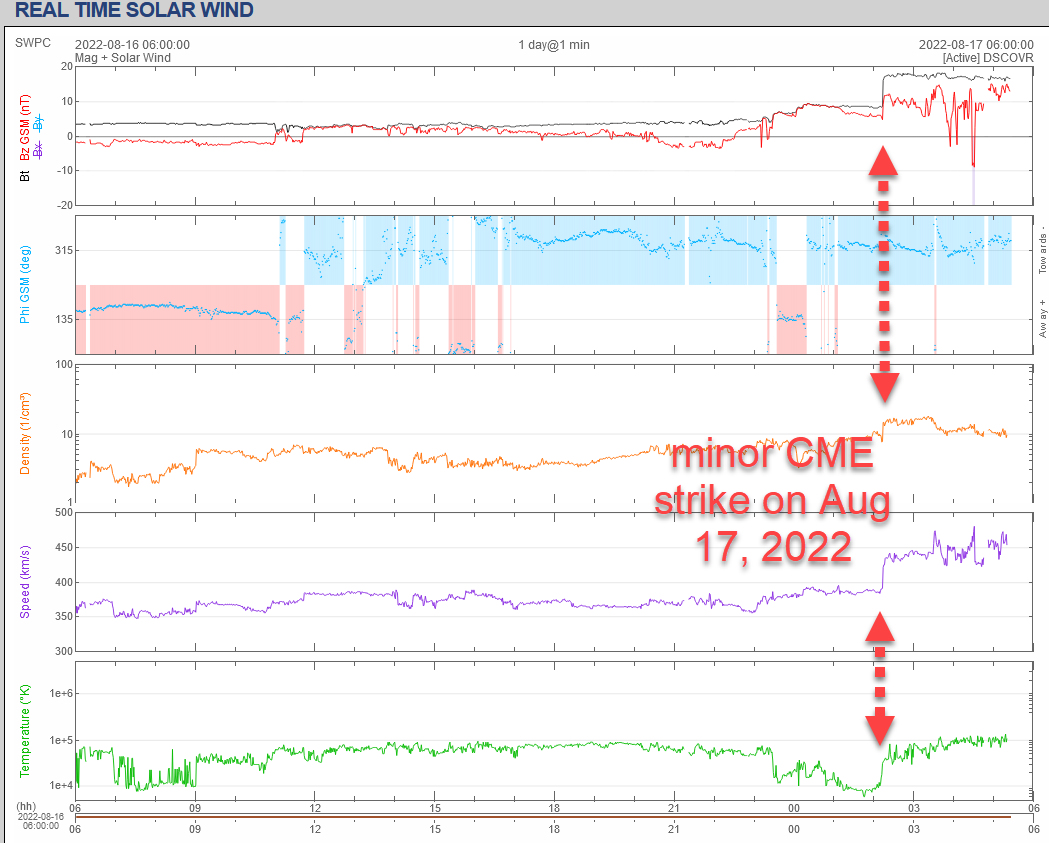
Task: Toggle the Temperature (°K) series label
Action: click(25, 731)
